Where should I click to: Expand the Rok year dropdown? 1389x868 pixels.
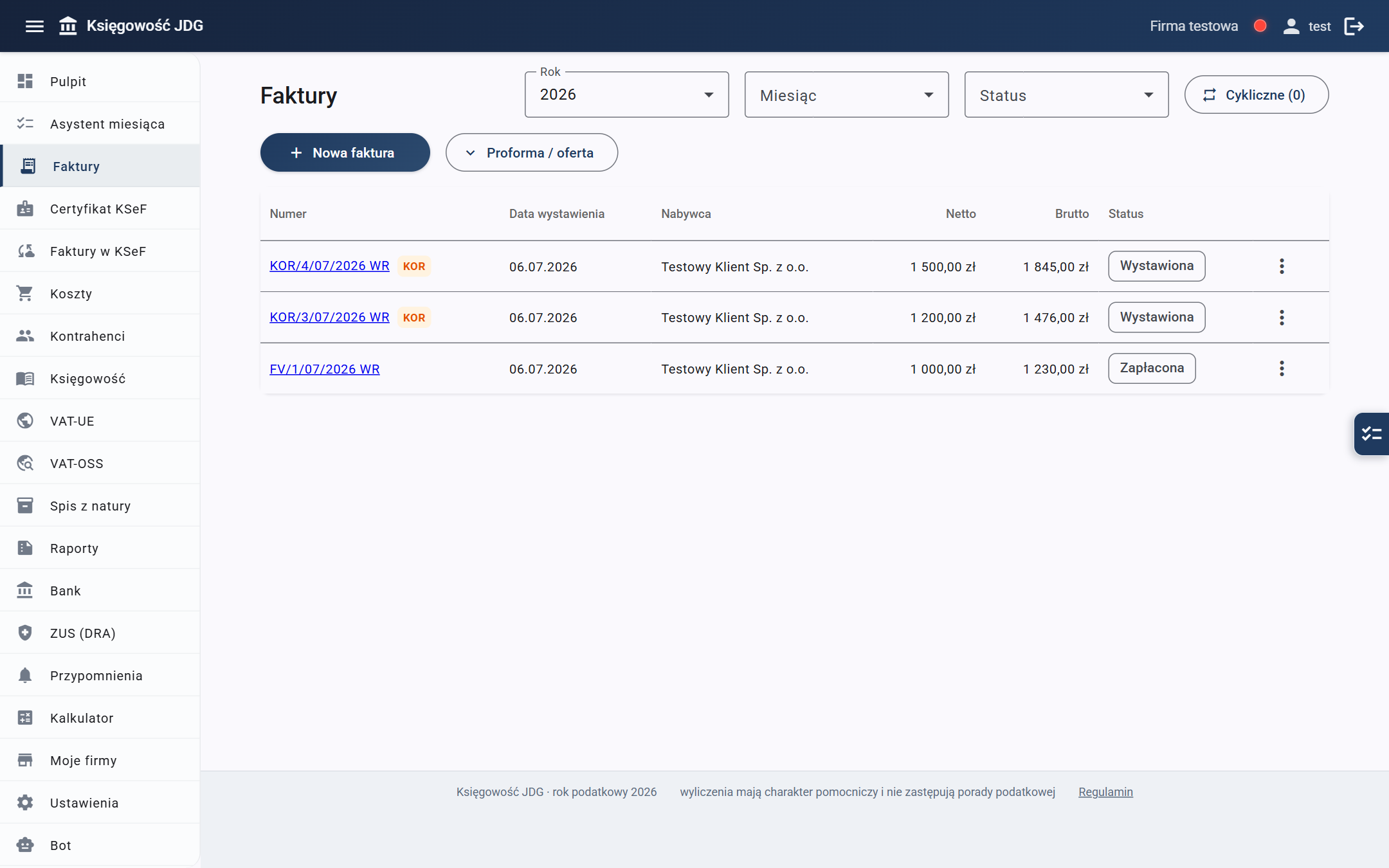626,95
